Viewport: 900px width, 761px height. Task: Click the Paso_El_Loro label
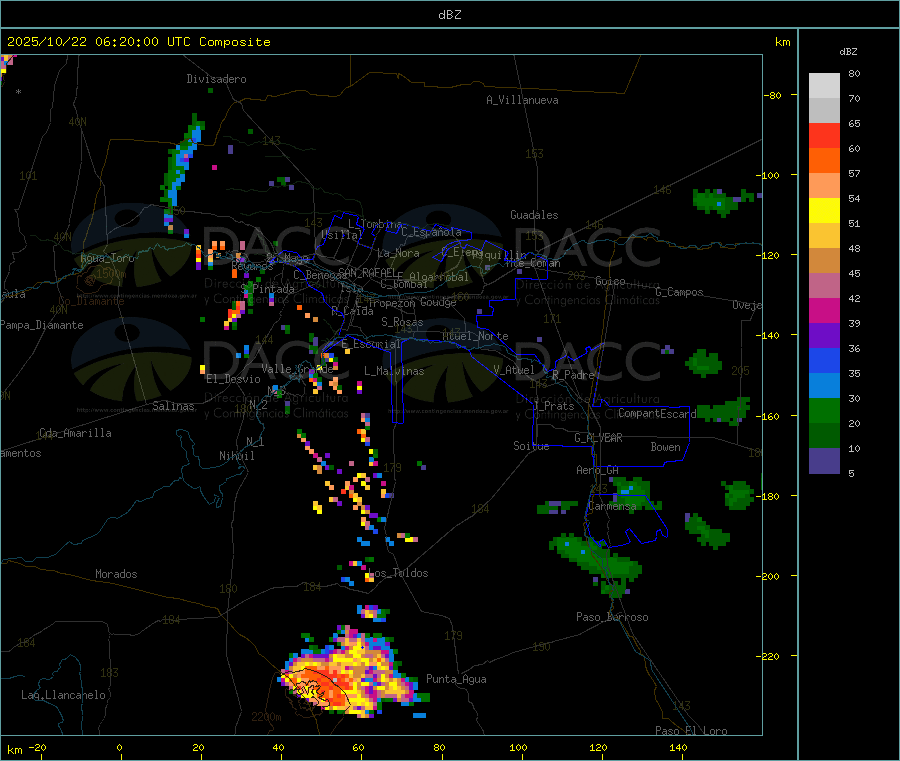[692, 731]
